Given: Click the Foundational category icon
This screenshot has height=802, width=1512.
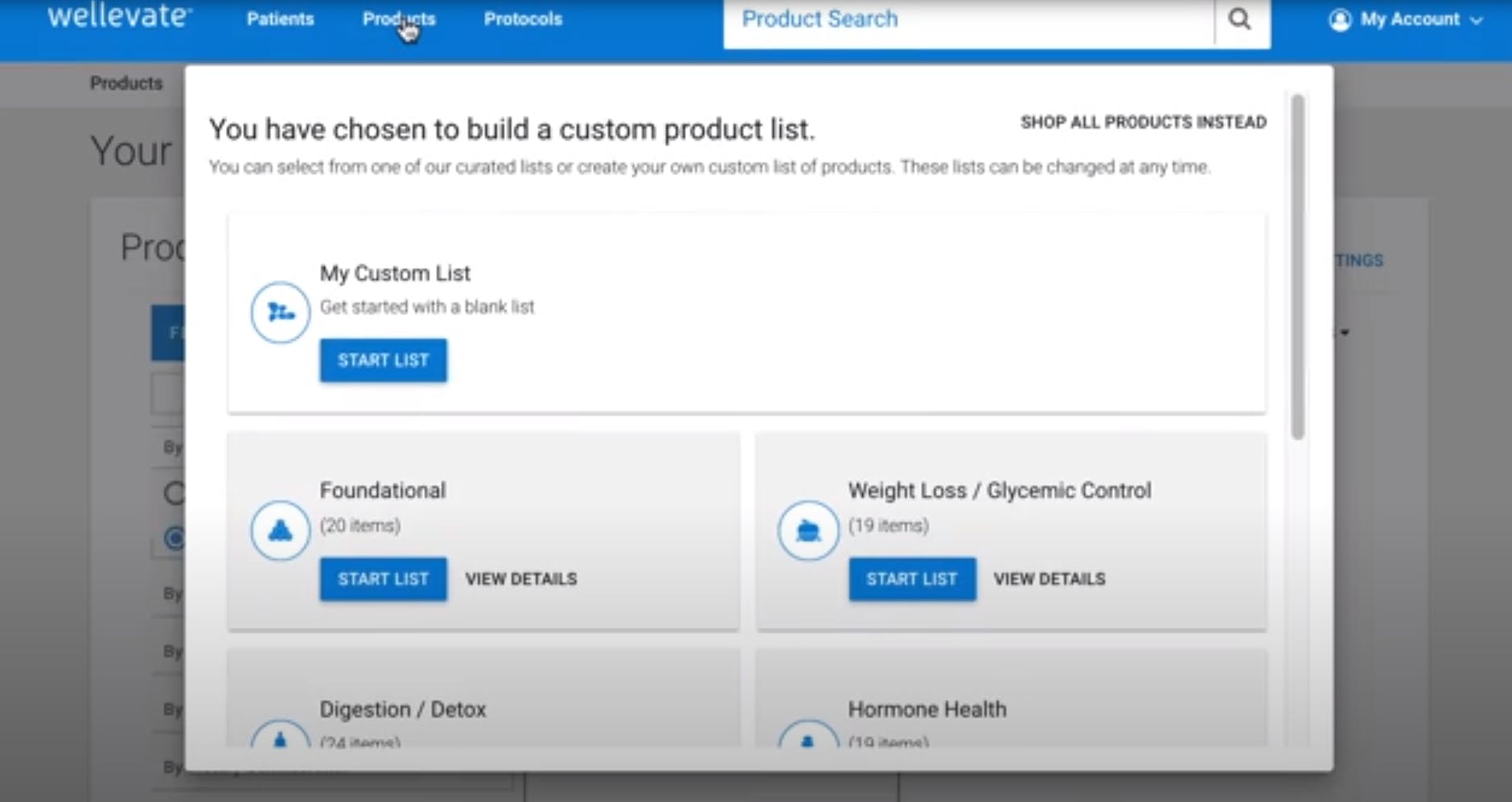Looking at the screenshot, I should [279, 530].
